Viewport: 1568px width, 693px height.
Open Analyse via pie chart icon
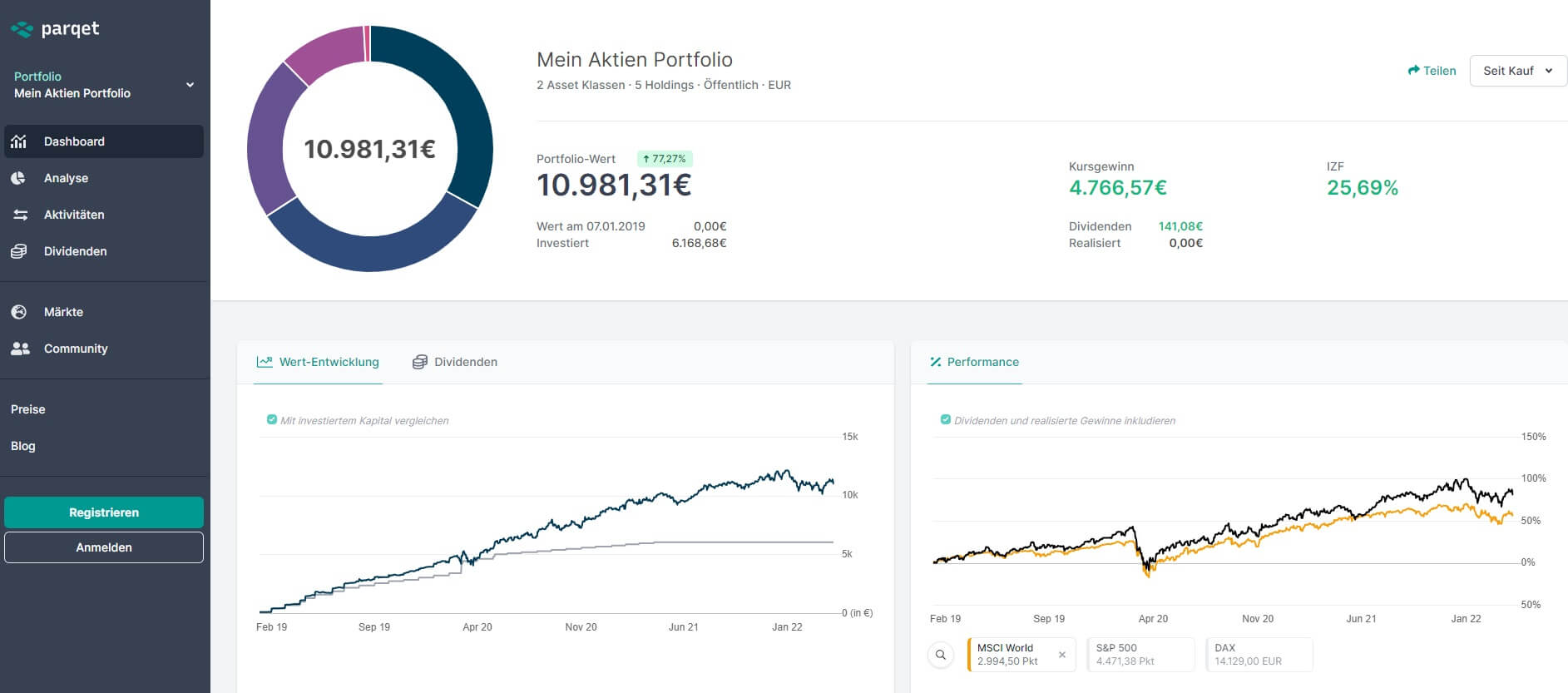(x=19, y=178)
